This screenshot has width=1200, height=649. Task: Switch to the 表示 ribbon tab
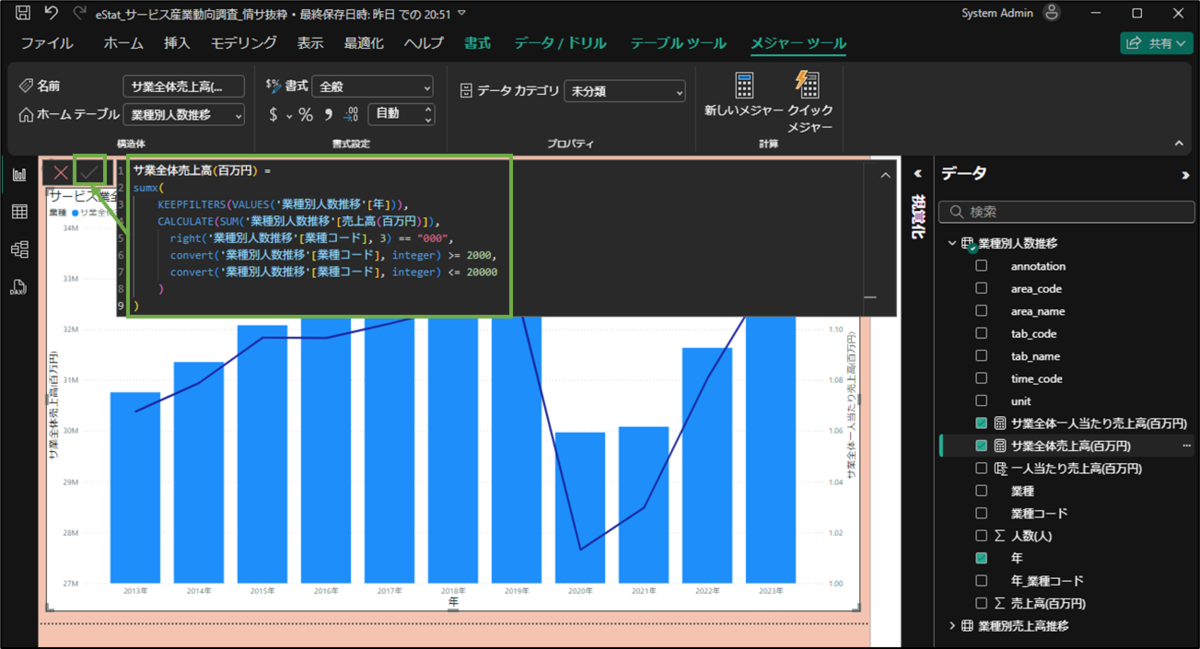click(310, 43)
